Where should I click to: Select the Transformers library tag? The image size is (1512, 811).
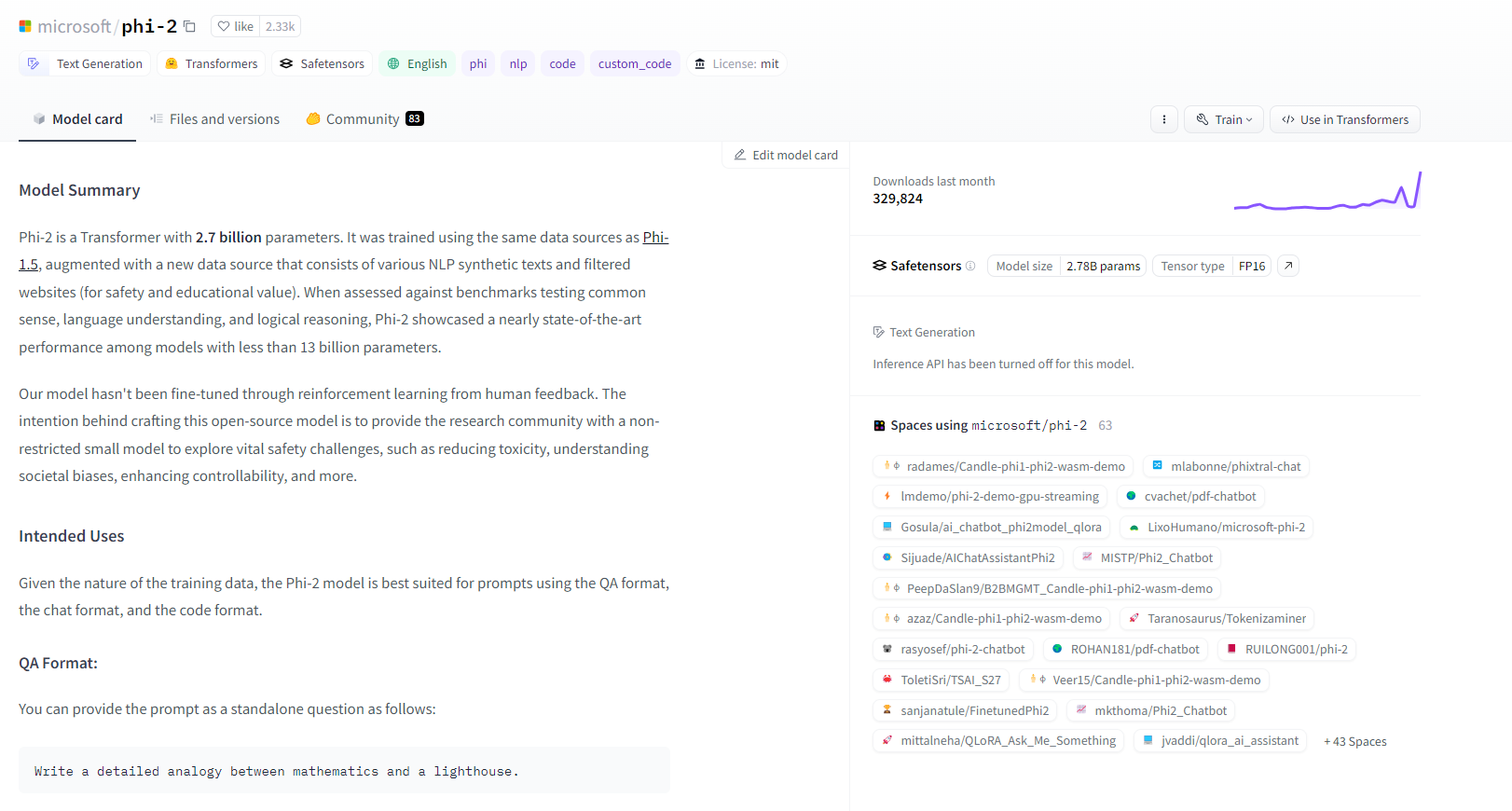click(x=212, y=63)
